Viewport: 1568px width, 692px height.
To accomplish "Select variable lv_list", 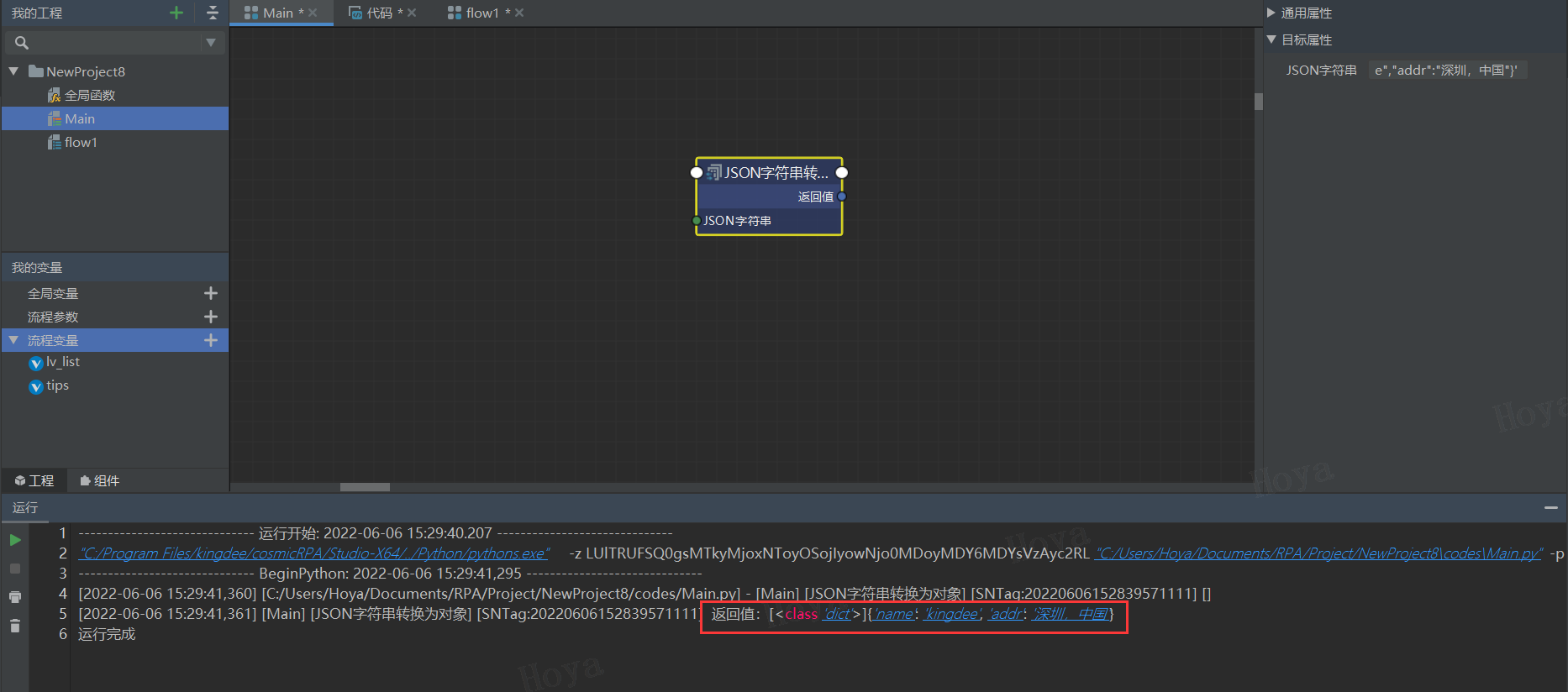I will pos(63,362).
